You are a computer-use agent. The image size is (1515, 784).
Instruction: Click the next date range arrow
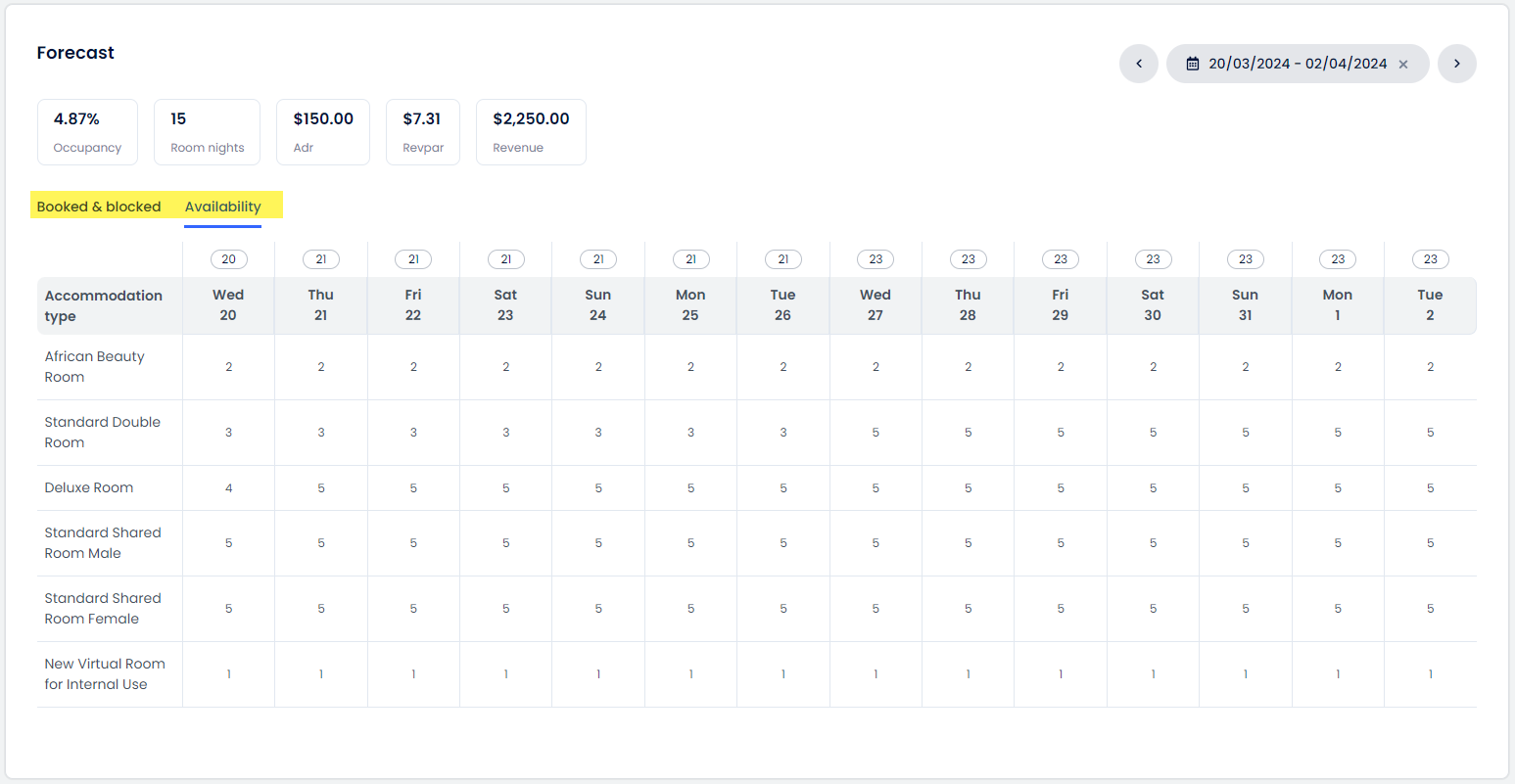pos(1456,64)
